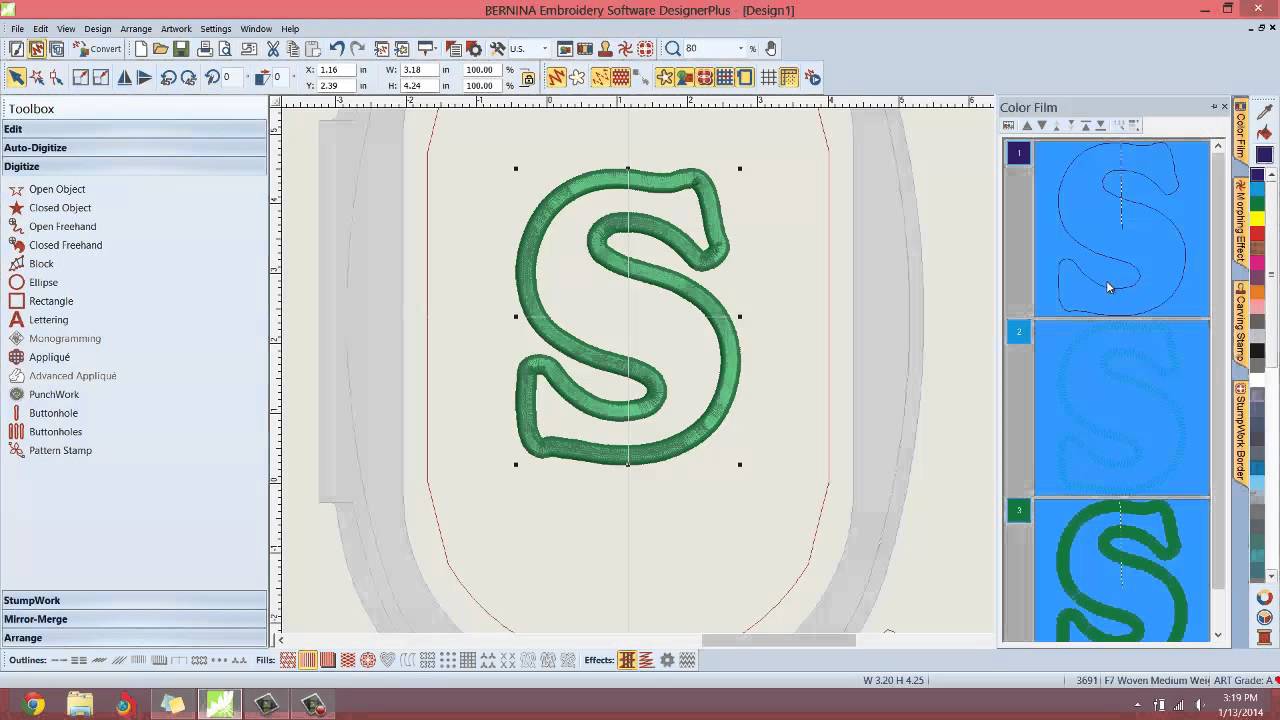The width and height of the screenshot is (1280, 720).
Task: Open File Explorer from the taskbar
Action: click(79, 705)
